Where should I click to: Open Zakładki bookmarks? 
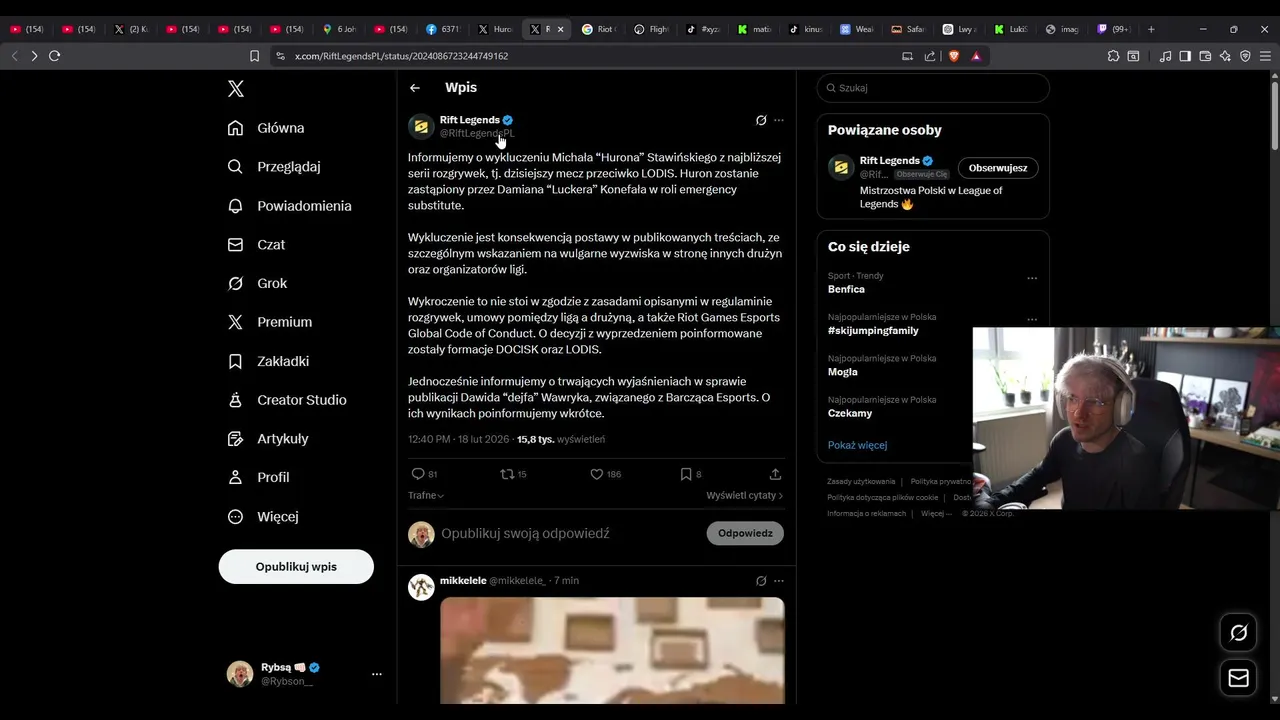coord(268,361)
